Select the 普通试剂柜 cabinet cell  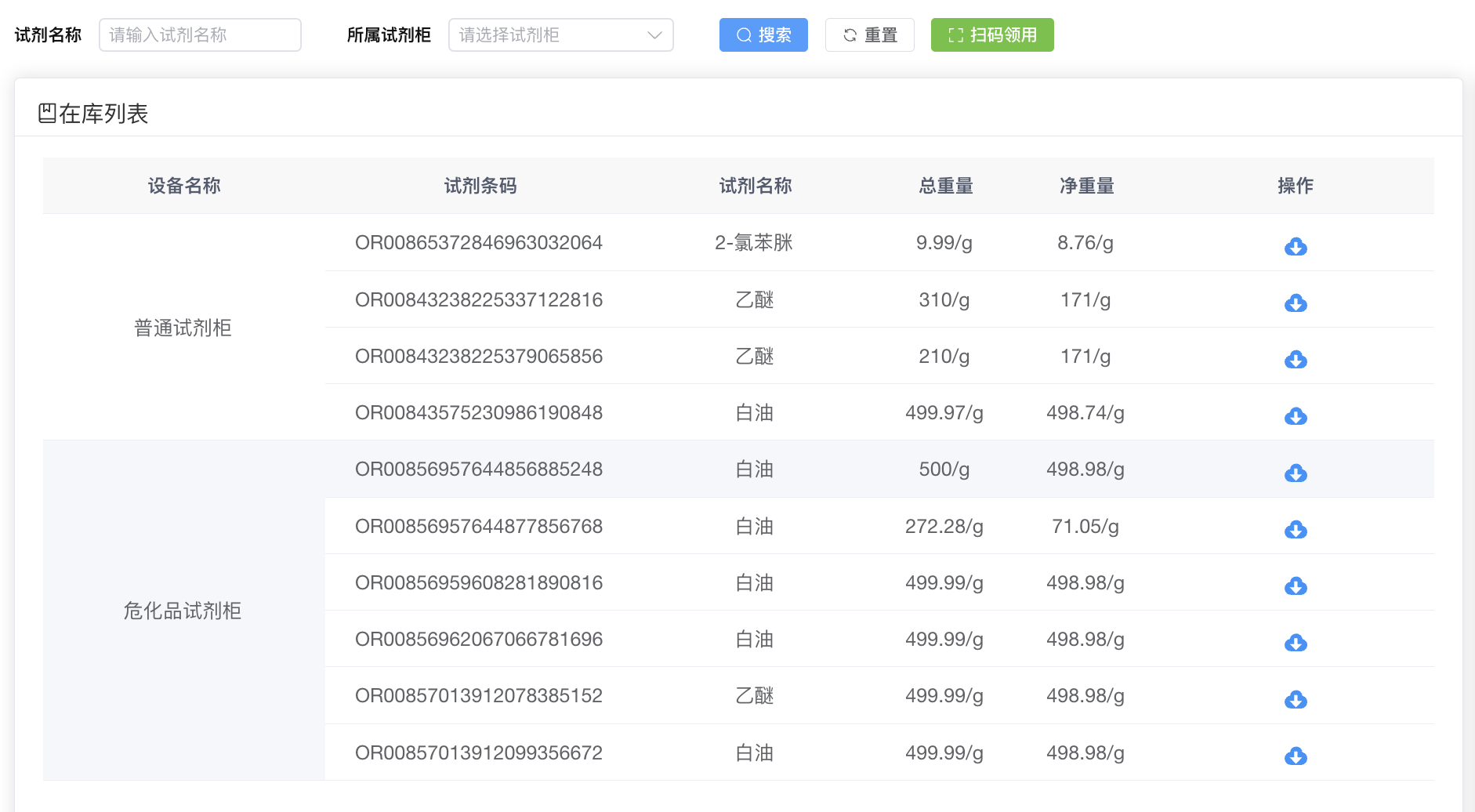(183, 328)
